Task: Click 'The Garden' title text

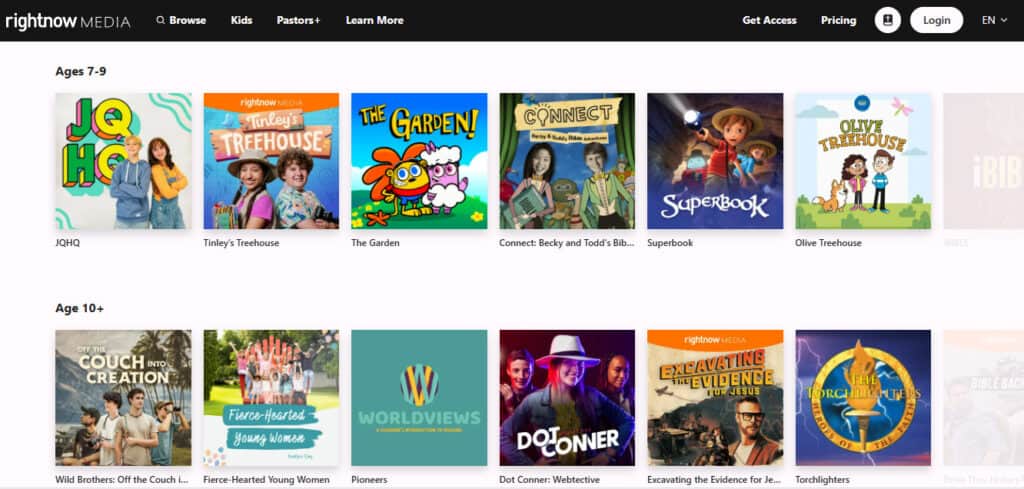Action: [376, 243]
